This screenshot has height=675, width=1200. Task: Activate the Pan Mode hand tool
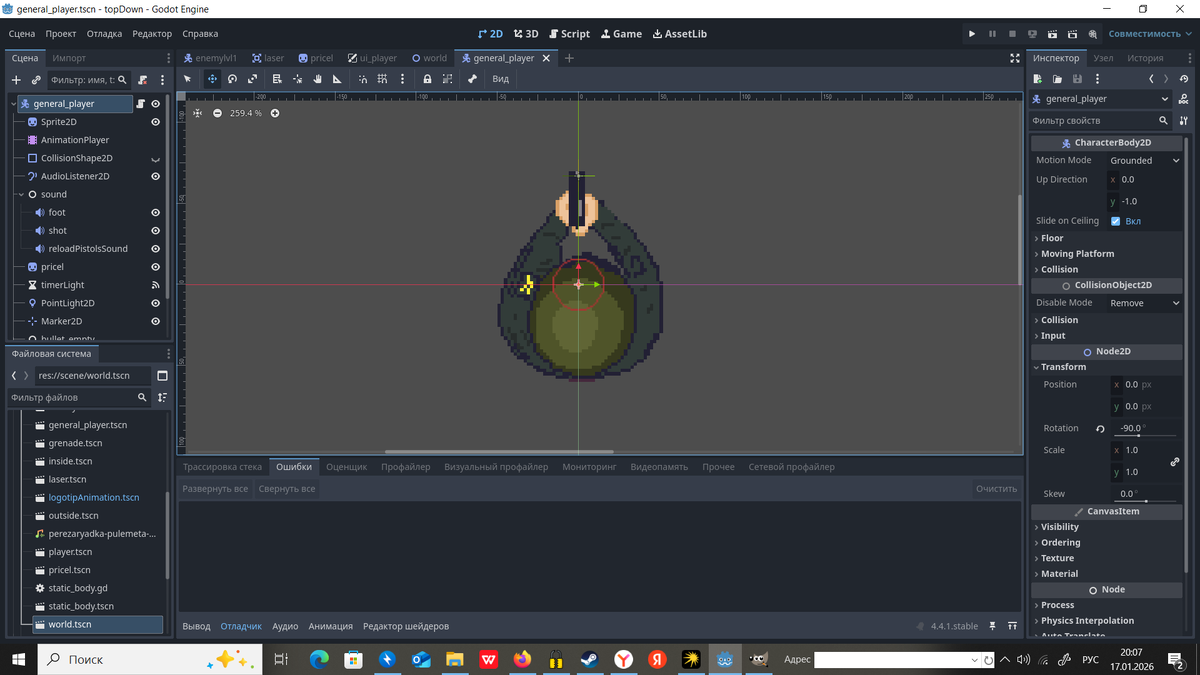click(x=317, y=79)
